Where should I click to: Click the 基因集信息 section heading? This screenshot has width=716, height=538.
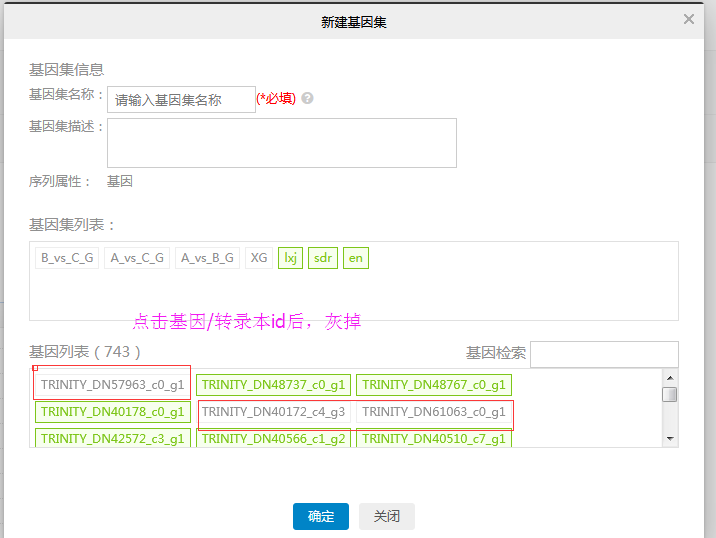coord(67,69)
